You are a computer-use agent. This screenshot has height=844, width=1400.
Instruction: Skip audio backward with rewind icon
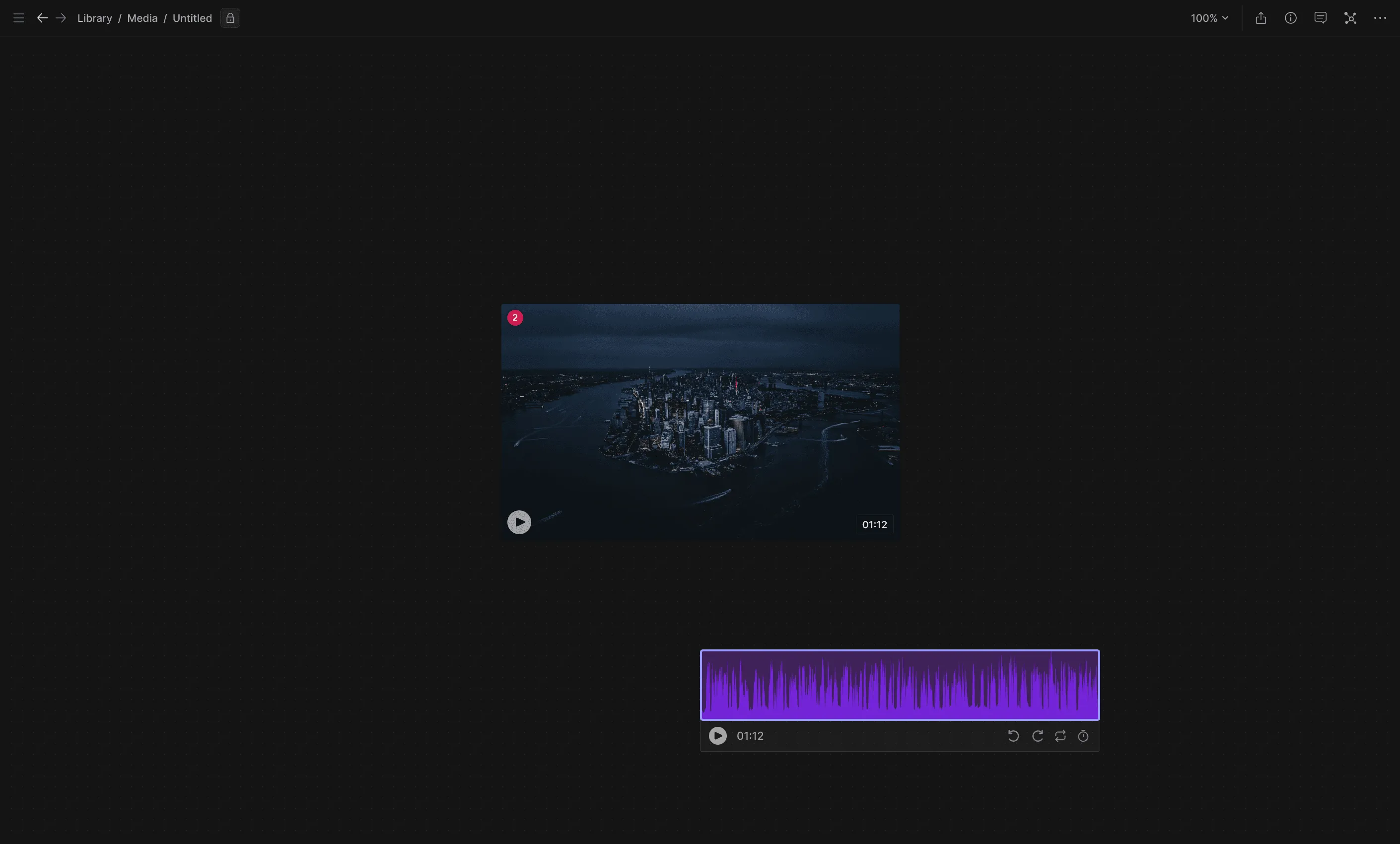pyautogui.click(x=1013, y=736)
